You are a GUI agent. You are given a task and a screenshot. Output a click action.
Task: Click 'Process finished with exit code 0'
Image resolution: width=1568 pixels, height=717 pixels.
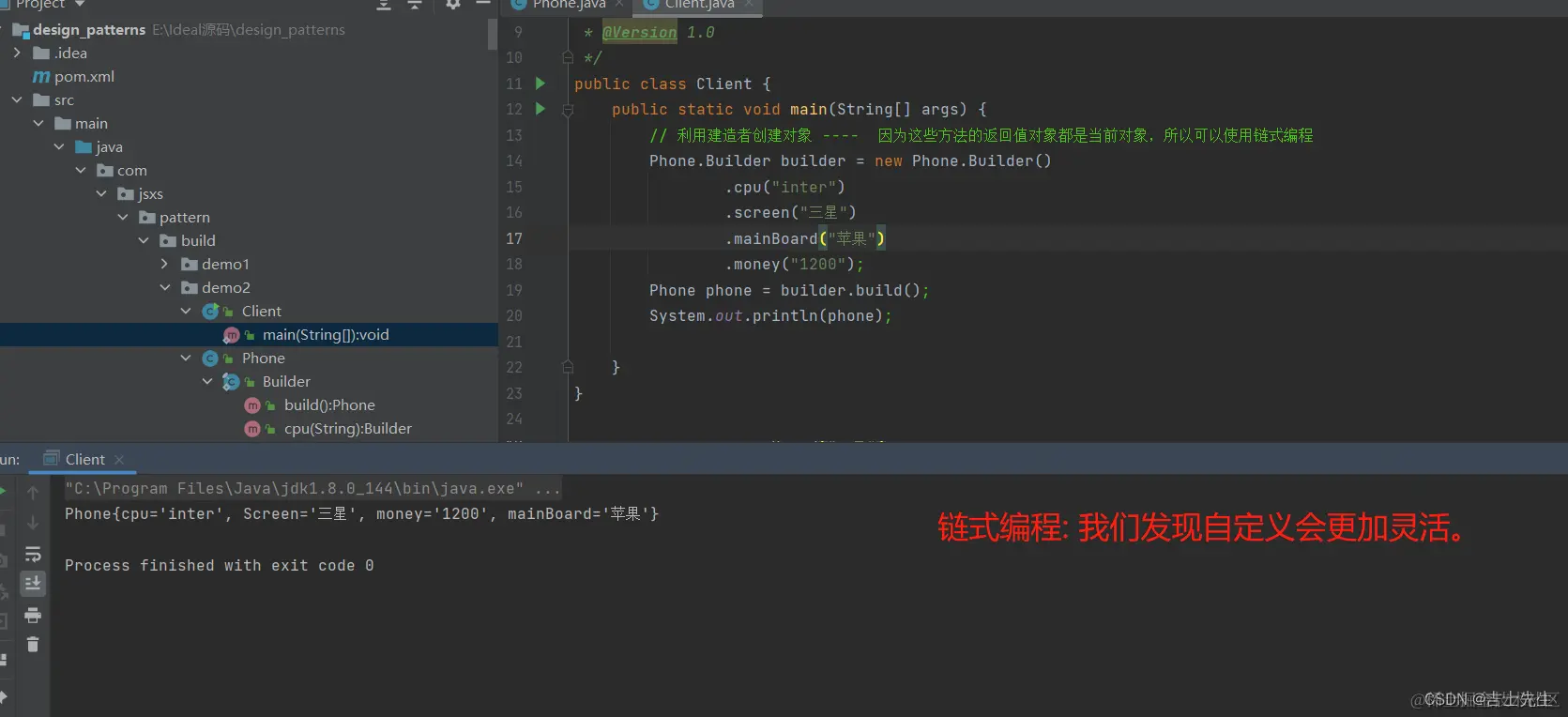click(x=219, y=566)
